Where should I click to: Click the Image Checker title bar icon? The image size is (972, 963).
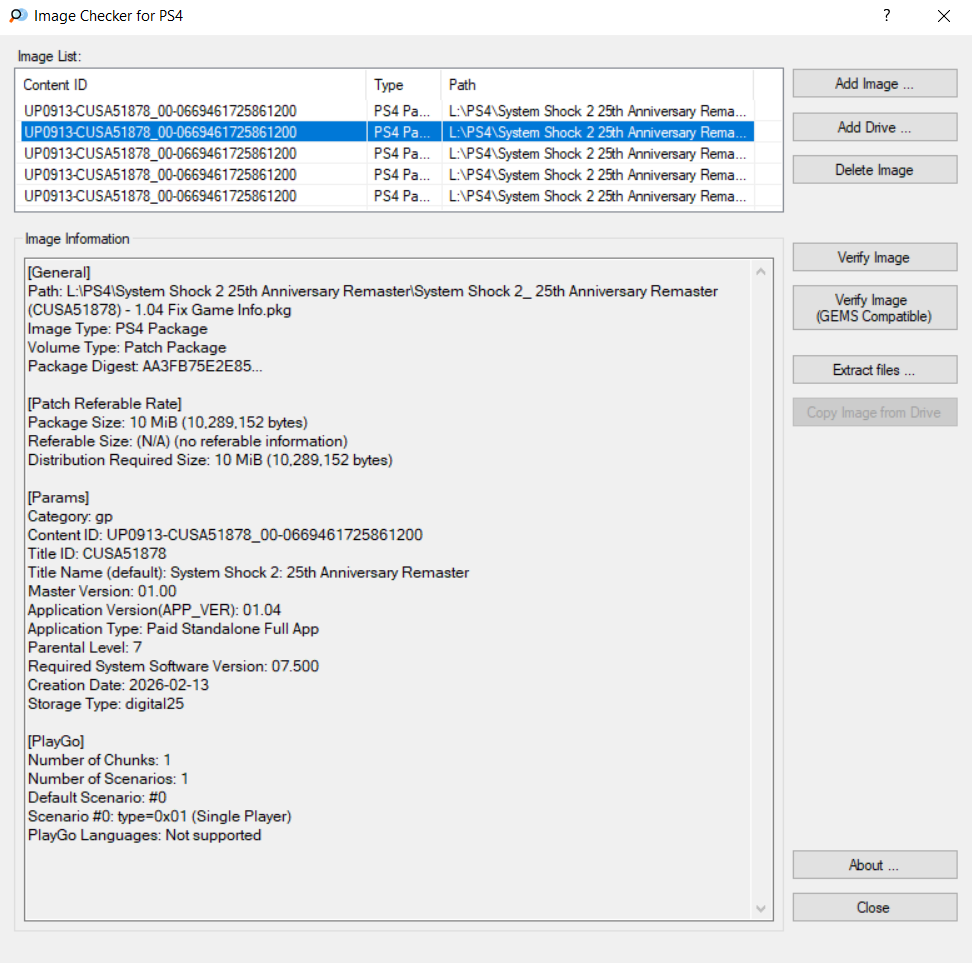17,16
